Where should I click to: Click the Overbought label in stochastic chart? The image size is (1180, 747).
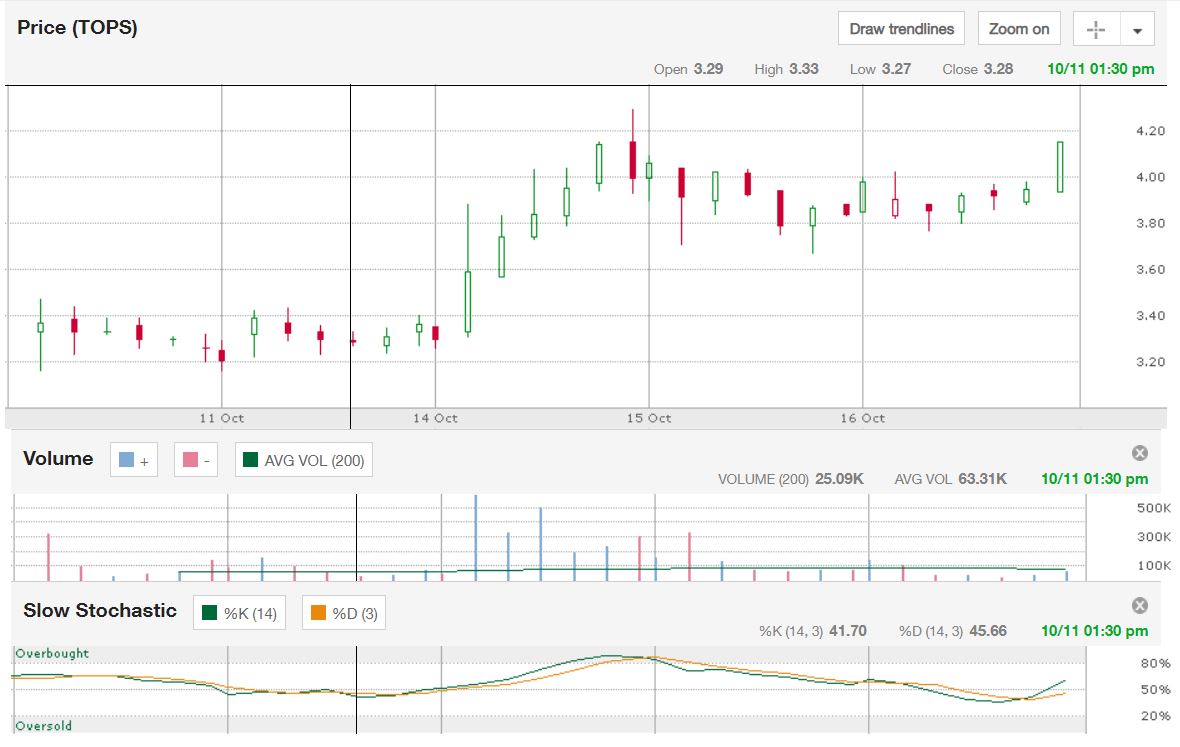52,653
